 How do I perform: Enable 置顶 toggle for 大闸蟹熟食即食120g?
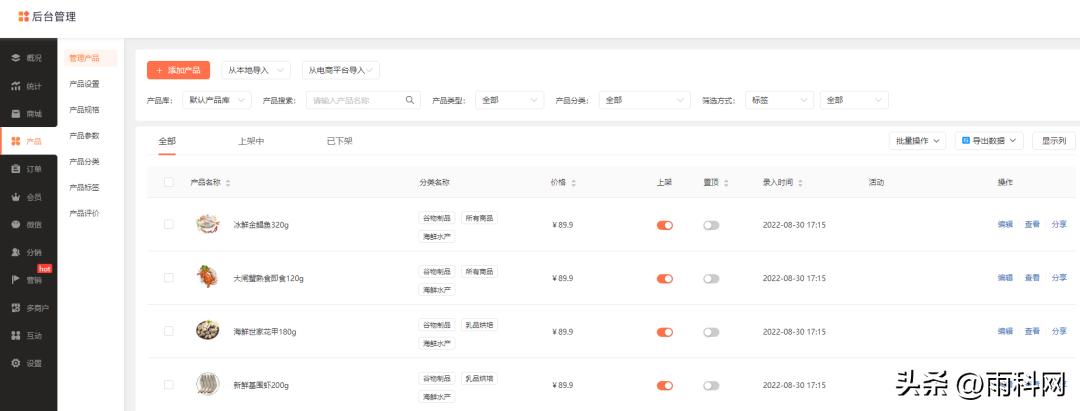coord(711,279)
